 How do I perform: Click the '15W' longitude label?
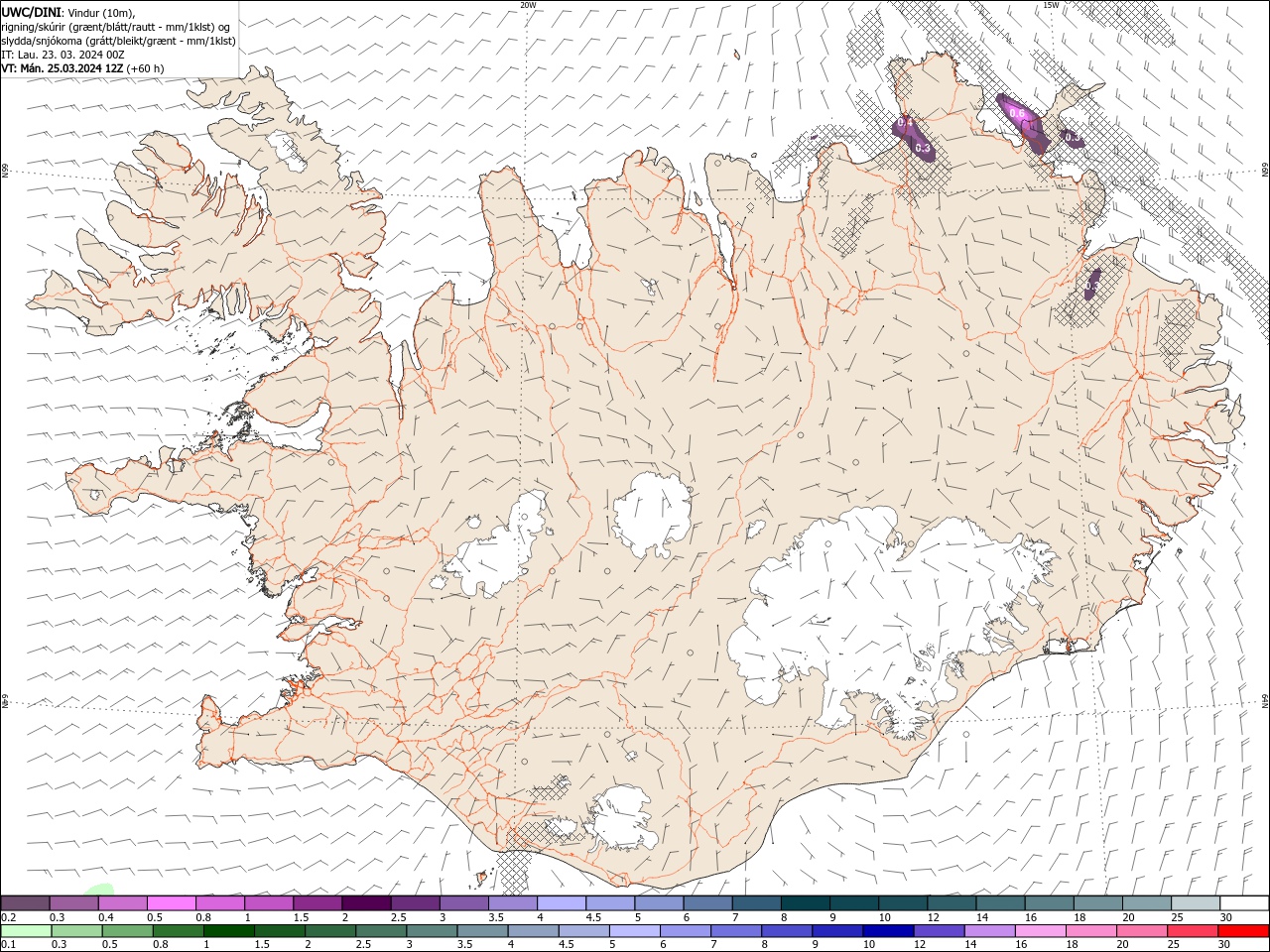[1051, 5]
